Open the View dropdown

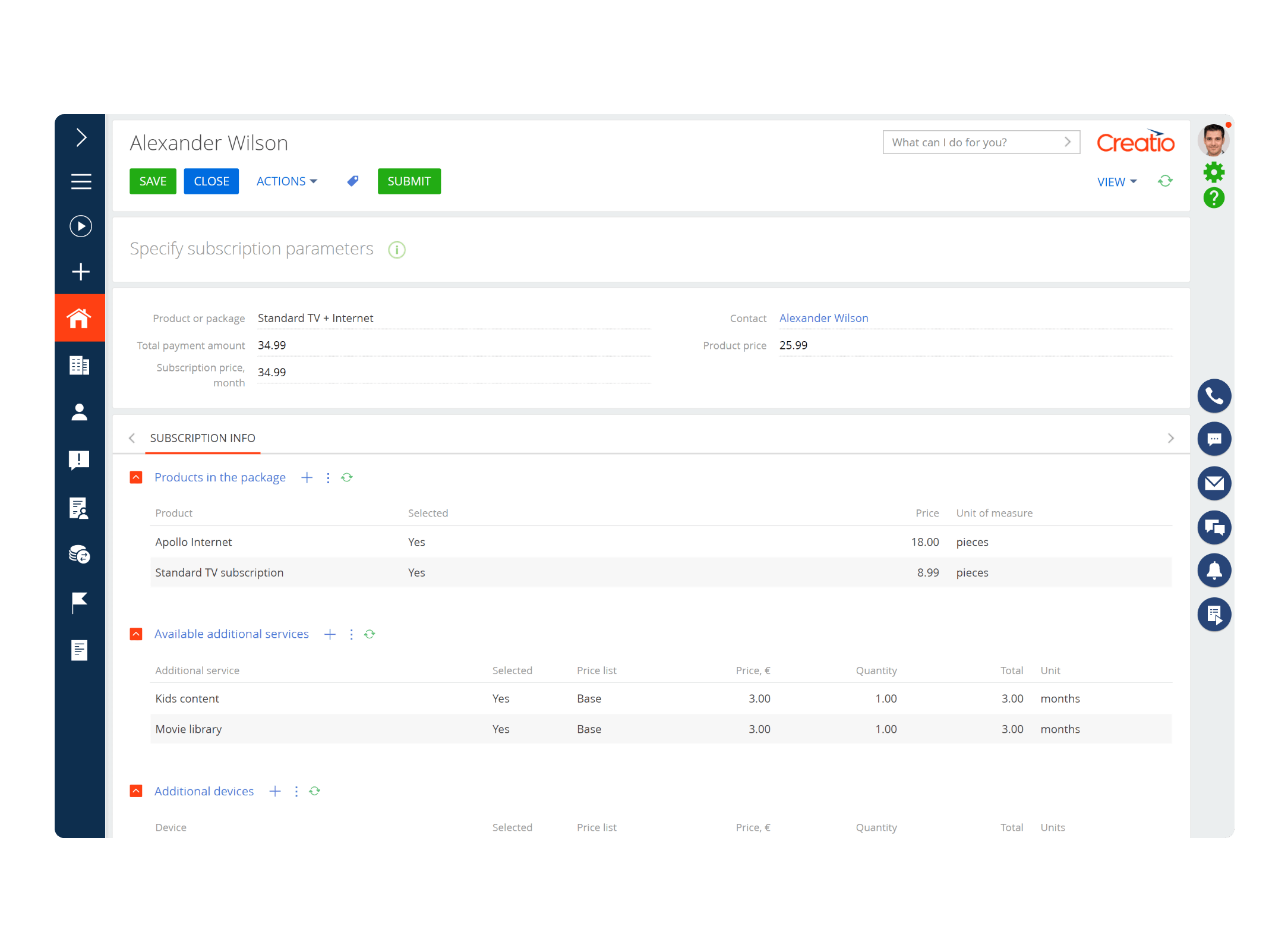(1116, 181)
